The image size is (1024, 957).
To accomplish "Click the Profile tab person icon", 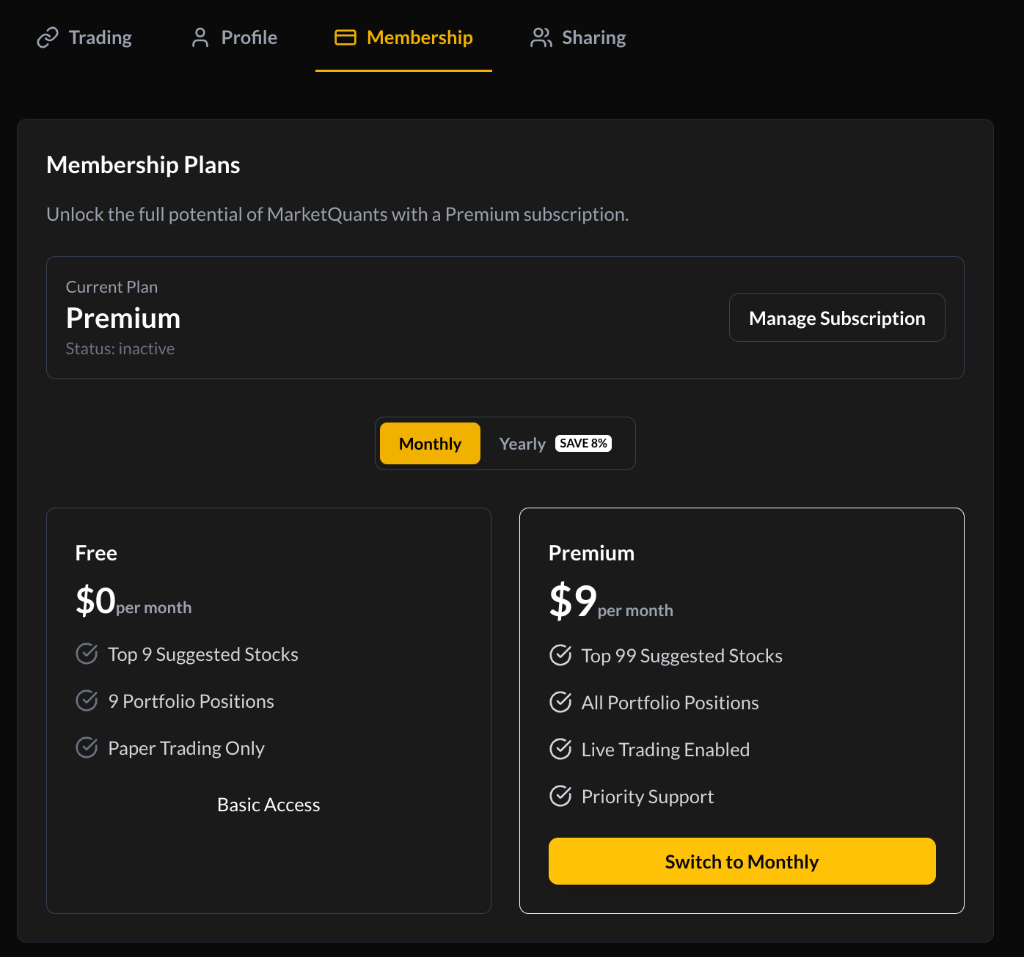I will (200, 38).
